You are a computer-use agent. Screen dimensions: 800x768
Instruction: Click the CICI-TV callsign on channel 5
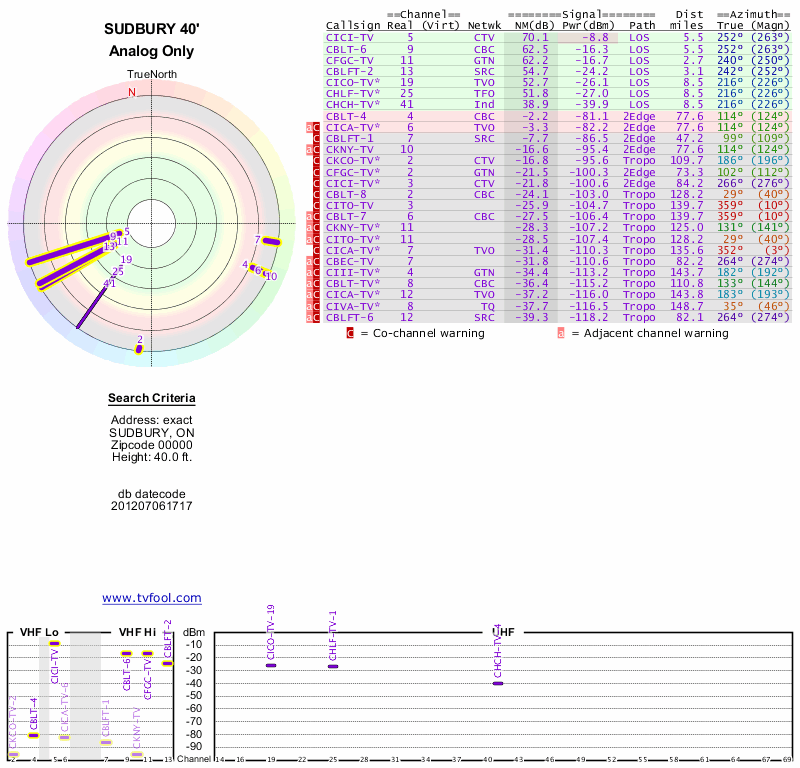[349, 38]
